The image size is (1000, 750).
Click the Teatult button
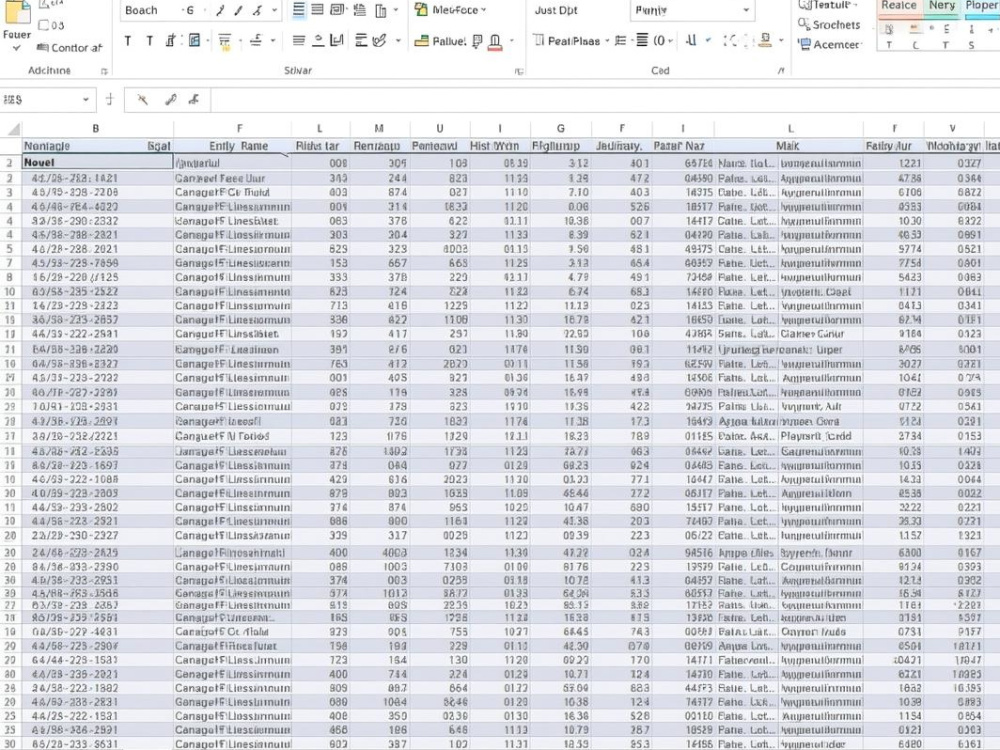tap(828, 5)
